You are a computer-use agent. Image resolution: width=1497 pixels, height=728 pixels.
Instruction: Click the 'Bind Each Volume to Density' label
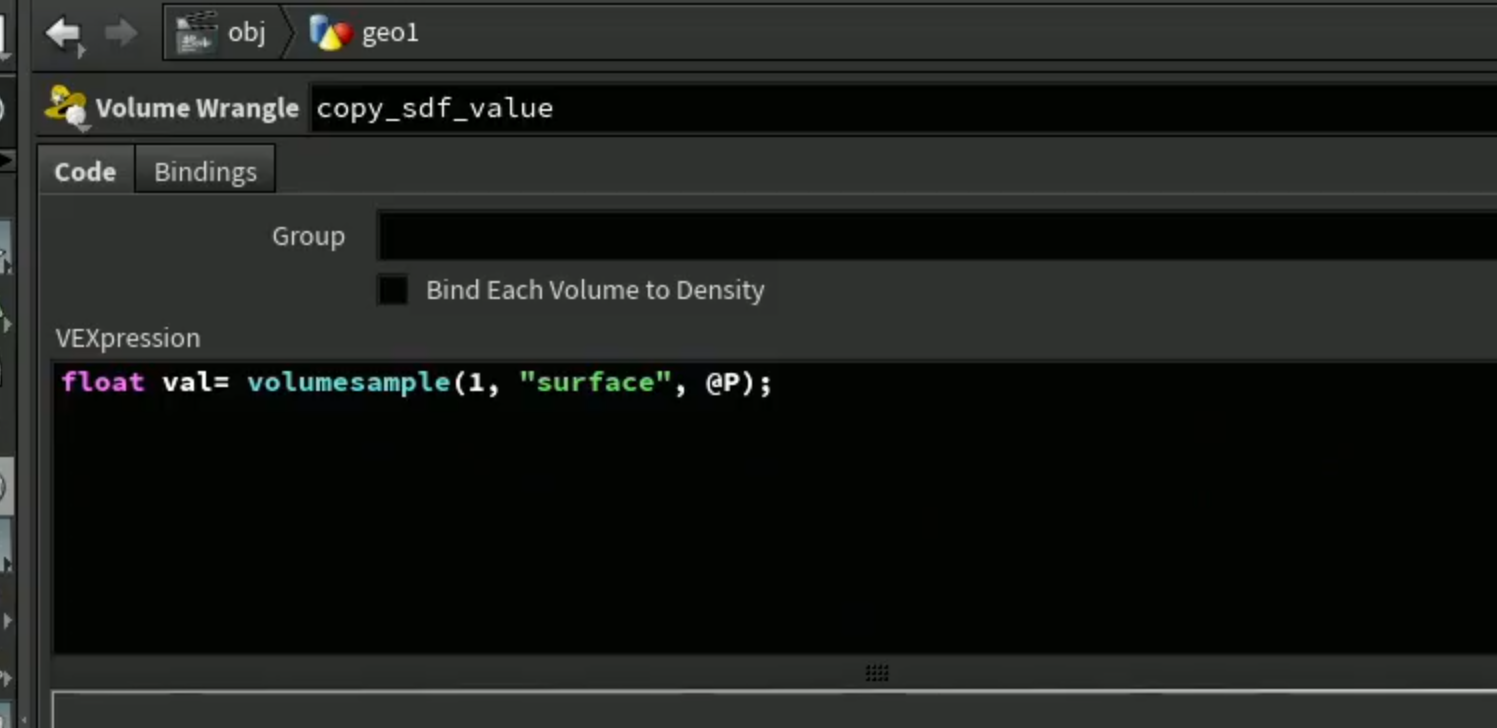595,290
